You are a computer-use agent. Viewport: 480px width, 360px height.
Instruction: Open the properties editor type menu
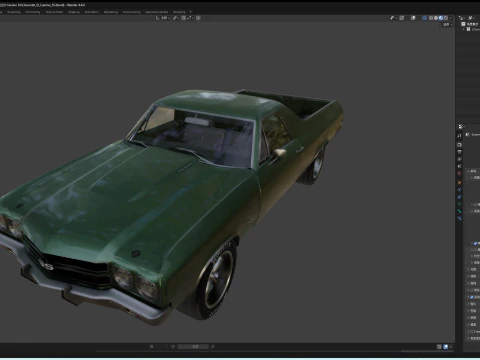461,127
